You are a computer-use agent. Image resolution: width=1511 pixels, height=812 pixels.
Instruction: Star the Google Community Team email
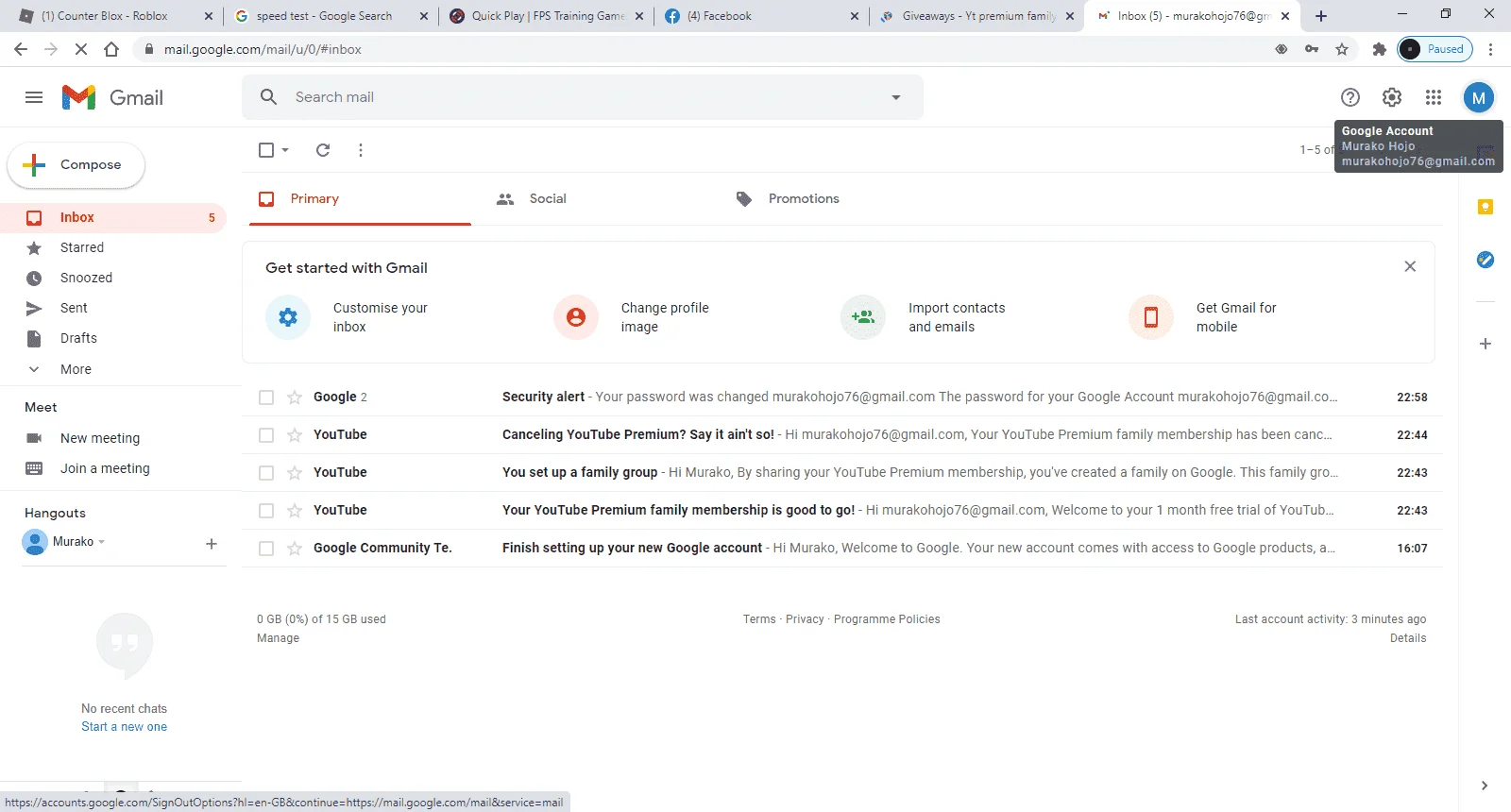point(295,549)
